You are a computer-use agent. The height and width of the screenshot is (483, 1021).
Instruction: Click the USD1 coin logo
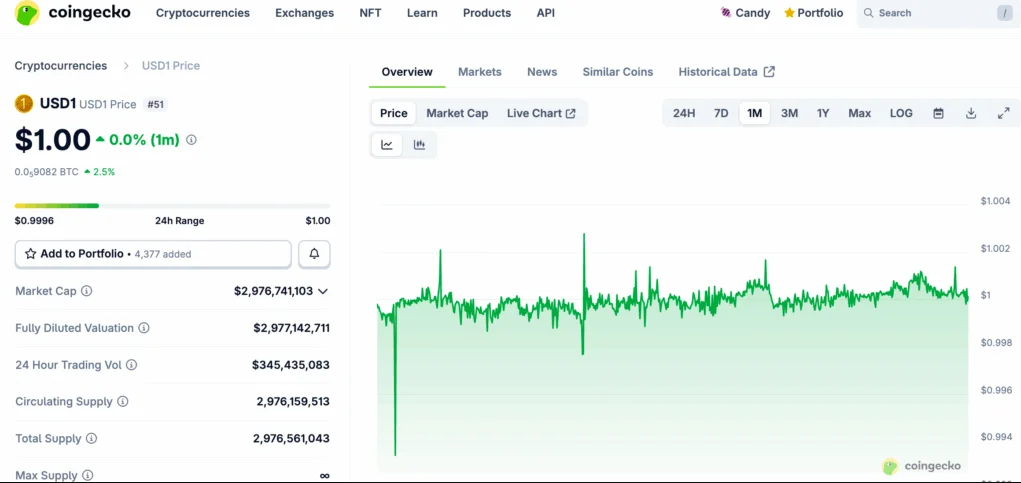point(23,104)
